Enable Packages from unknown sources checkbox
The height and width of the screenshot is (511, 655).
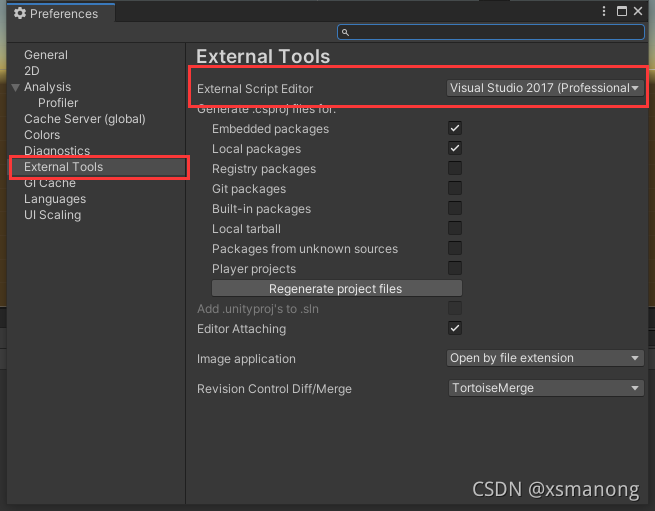pyautogui.click(x=454, y=248)
